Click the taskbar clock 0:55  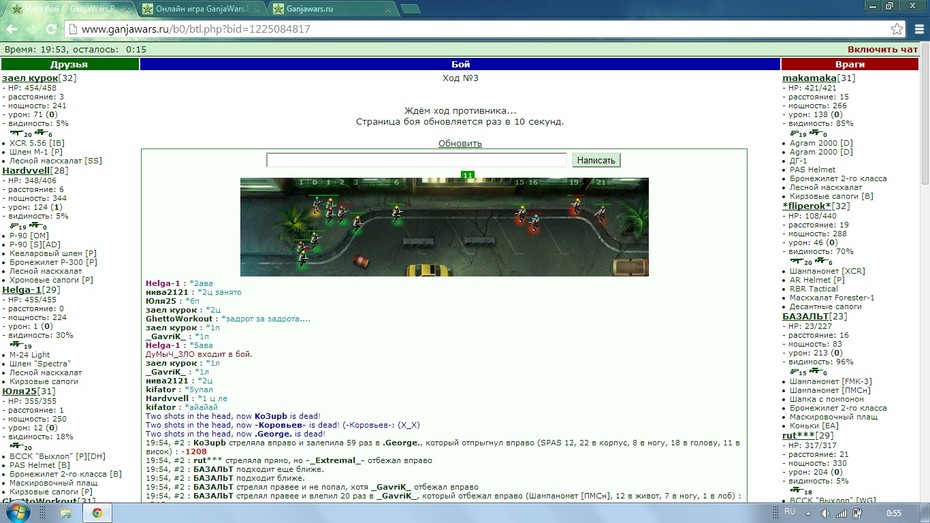[894, 514]
